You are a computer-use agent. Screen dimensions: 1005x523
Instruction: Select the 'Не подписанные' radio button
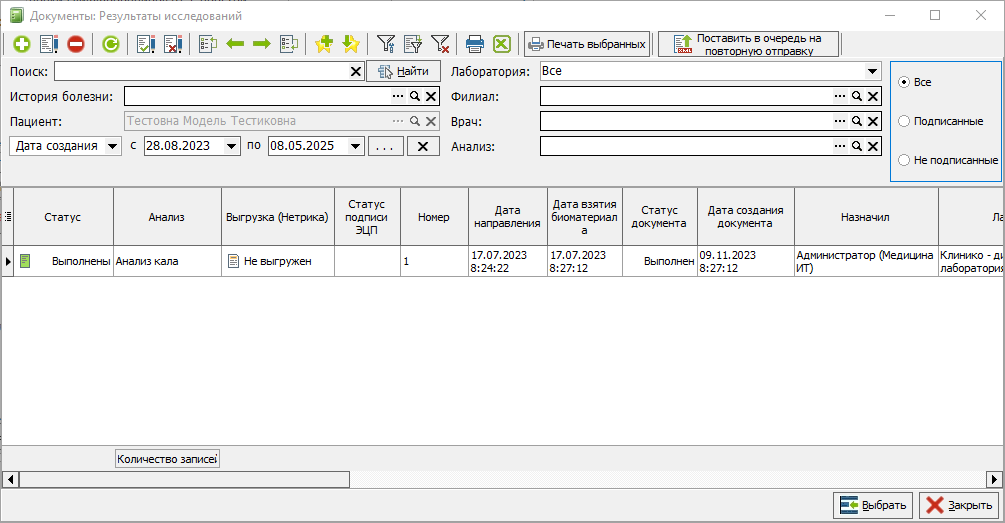coord(904,160)
